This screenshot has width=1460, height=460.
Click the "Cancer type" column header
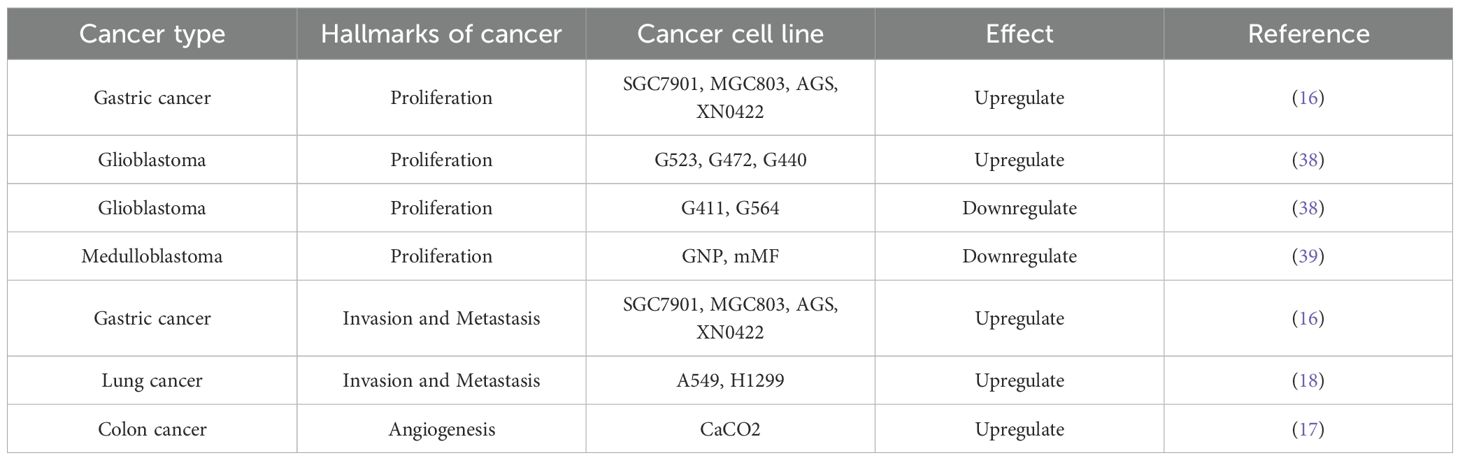152,34
